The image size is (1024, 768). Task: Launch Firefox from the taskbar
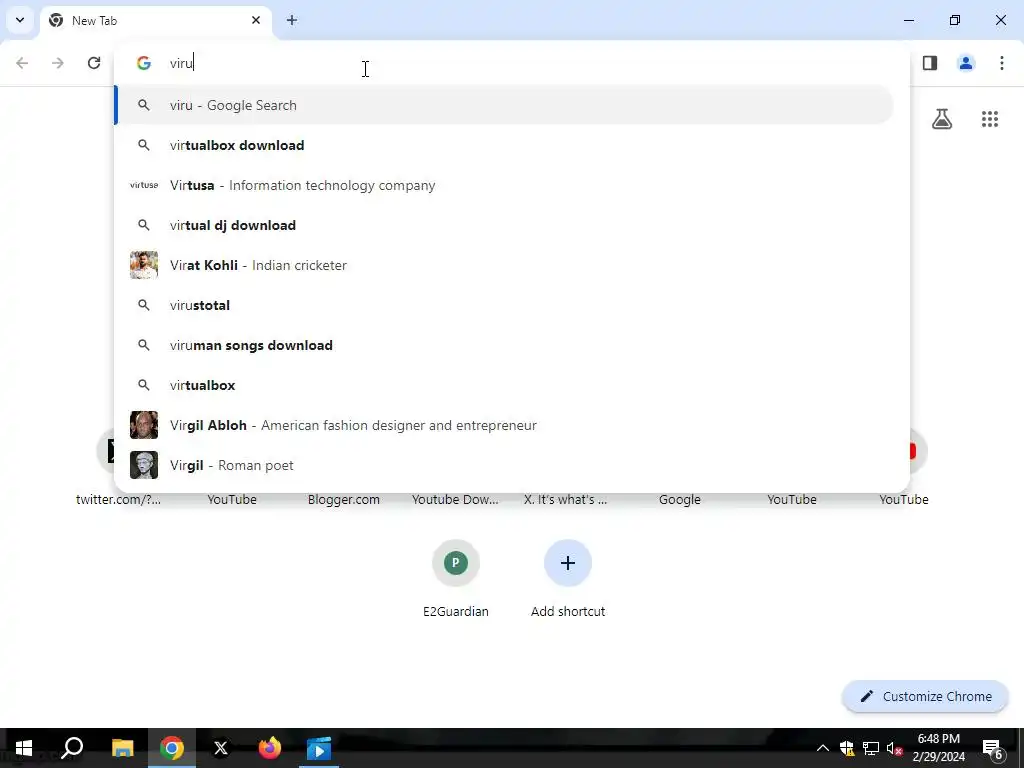pos(270,748)
